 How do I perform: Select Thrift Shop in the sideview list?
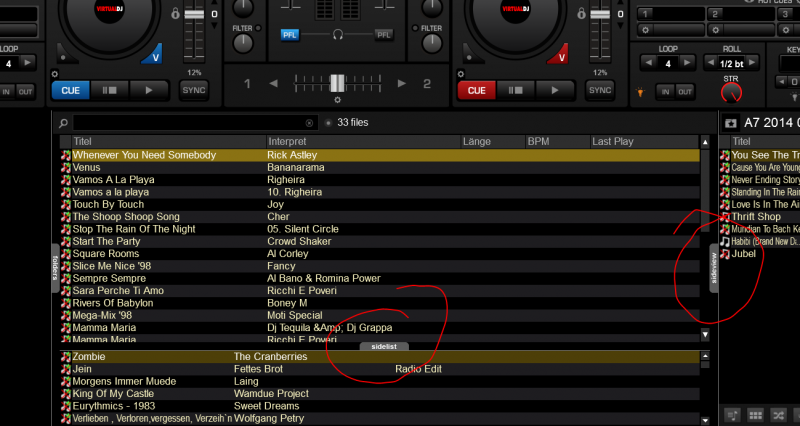coord(760,217)
